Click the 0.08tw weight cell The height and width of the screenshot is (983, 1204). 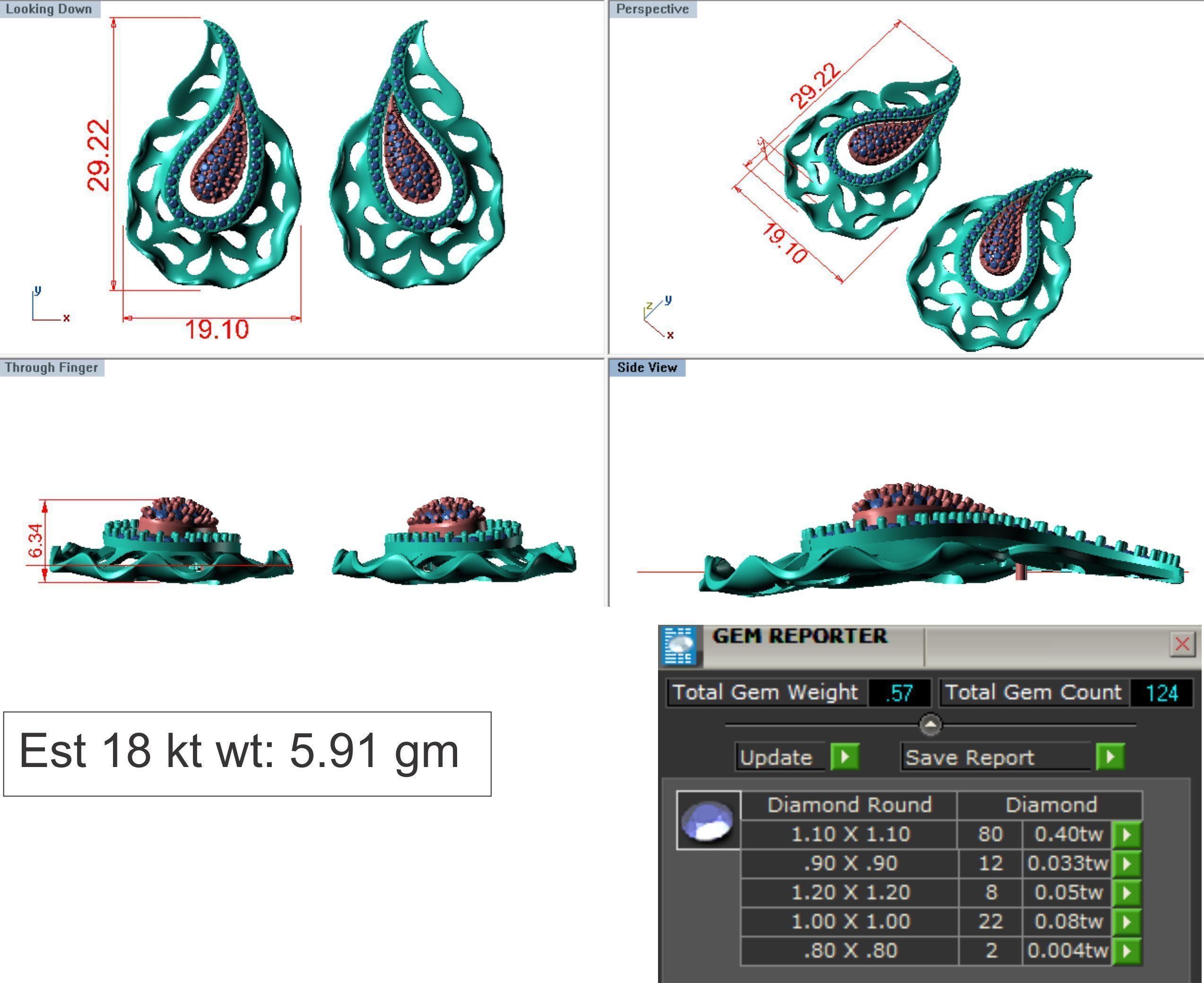1067,921
